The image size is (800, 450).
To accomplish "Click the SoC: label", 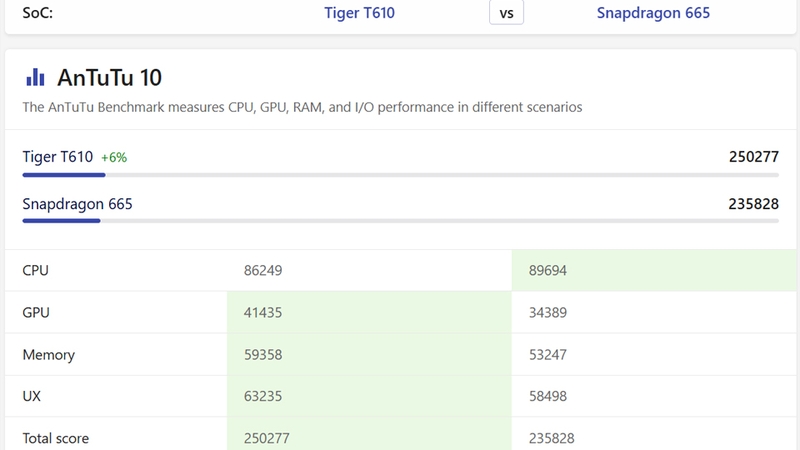I will coord(37,13).
